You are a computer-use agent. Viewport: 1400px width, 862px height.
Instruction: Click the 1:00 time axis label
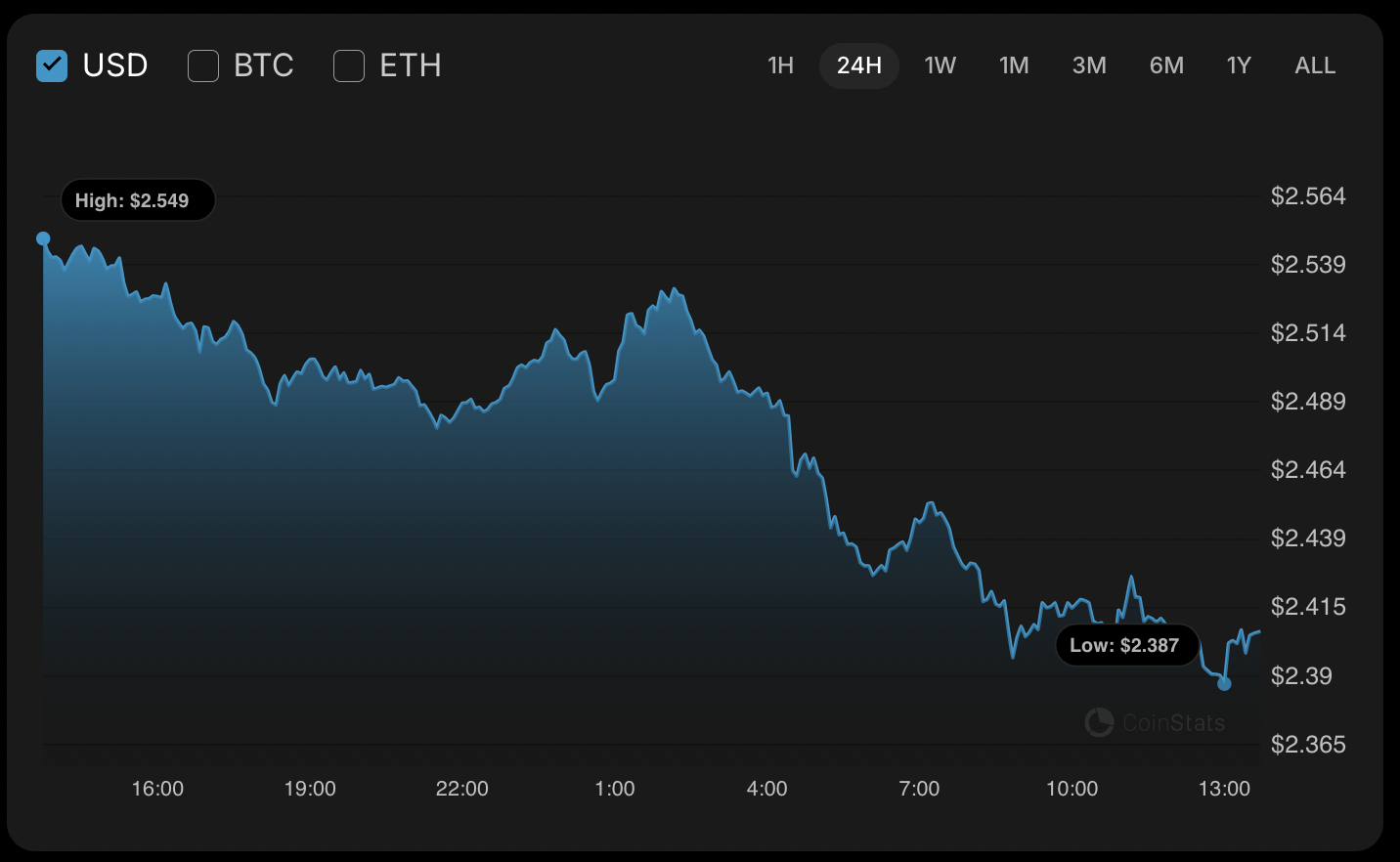tap(615, 789)
